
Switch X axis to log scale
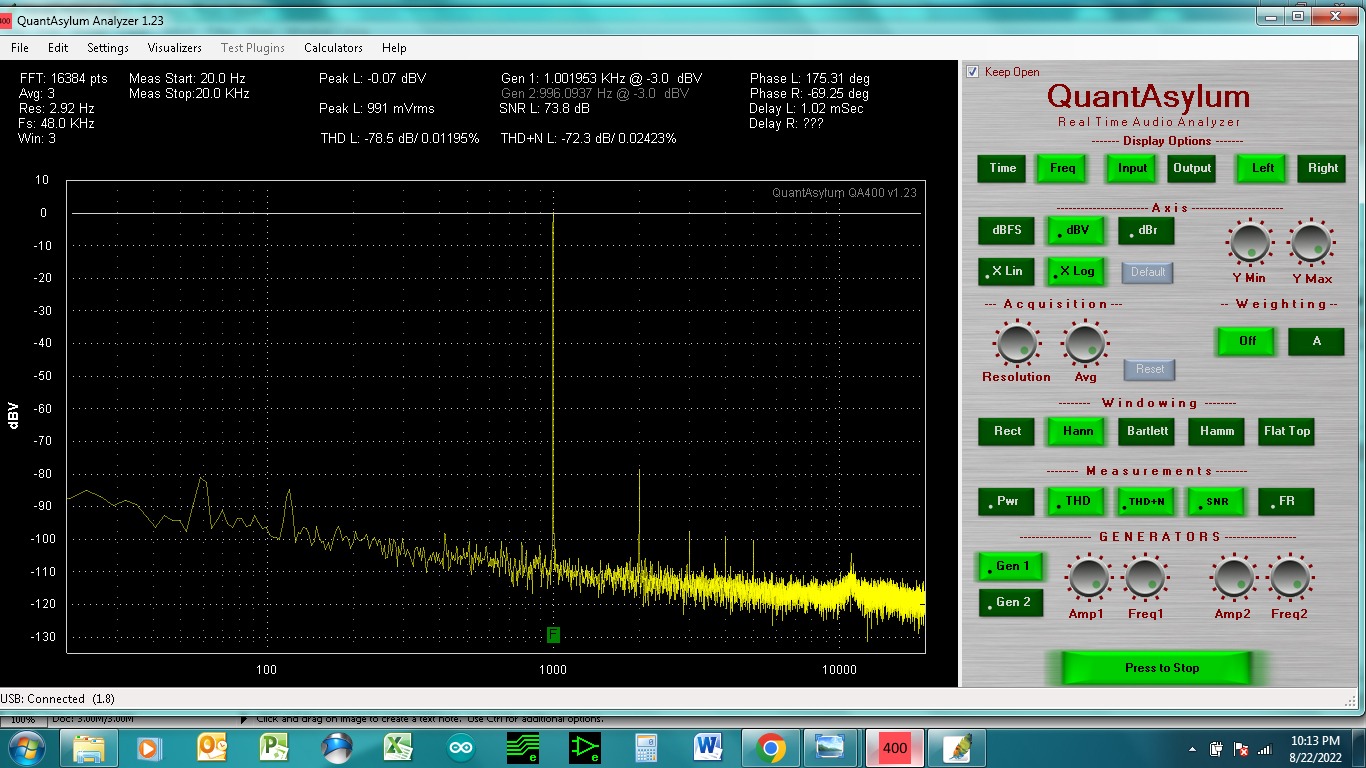[x=1076, y=271]
